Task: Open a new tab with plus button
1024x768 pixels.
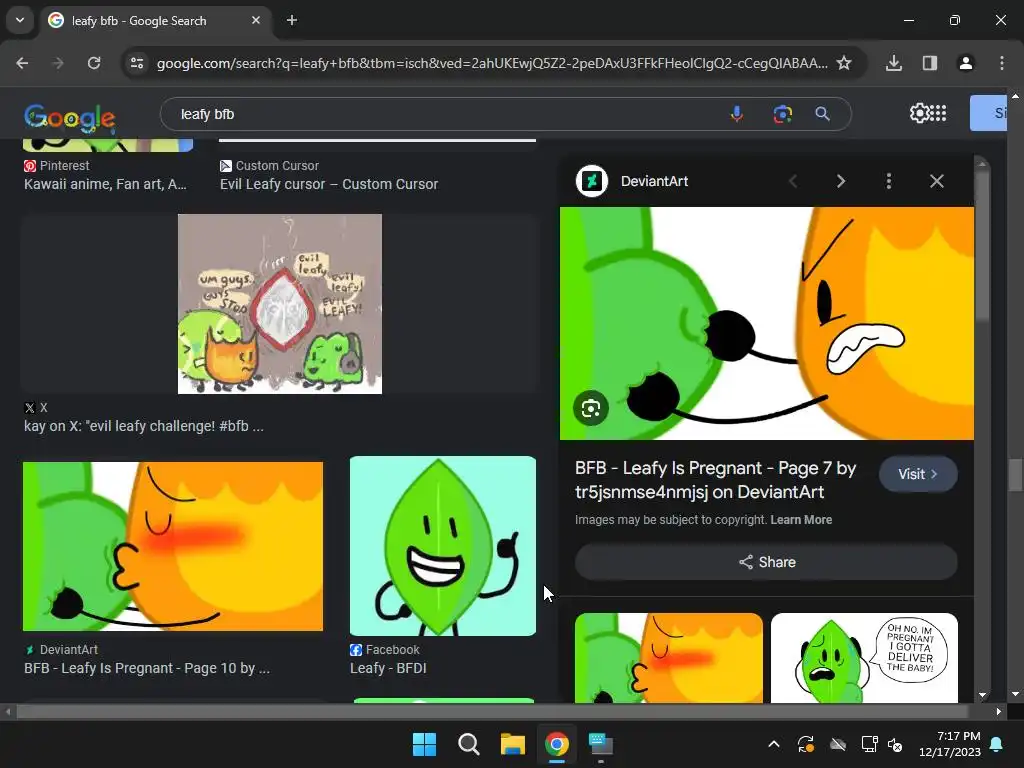Action: (292, 20)
